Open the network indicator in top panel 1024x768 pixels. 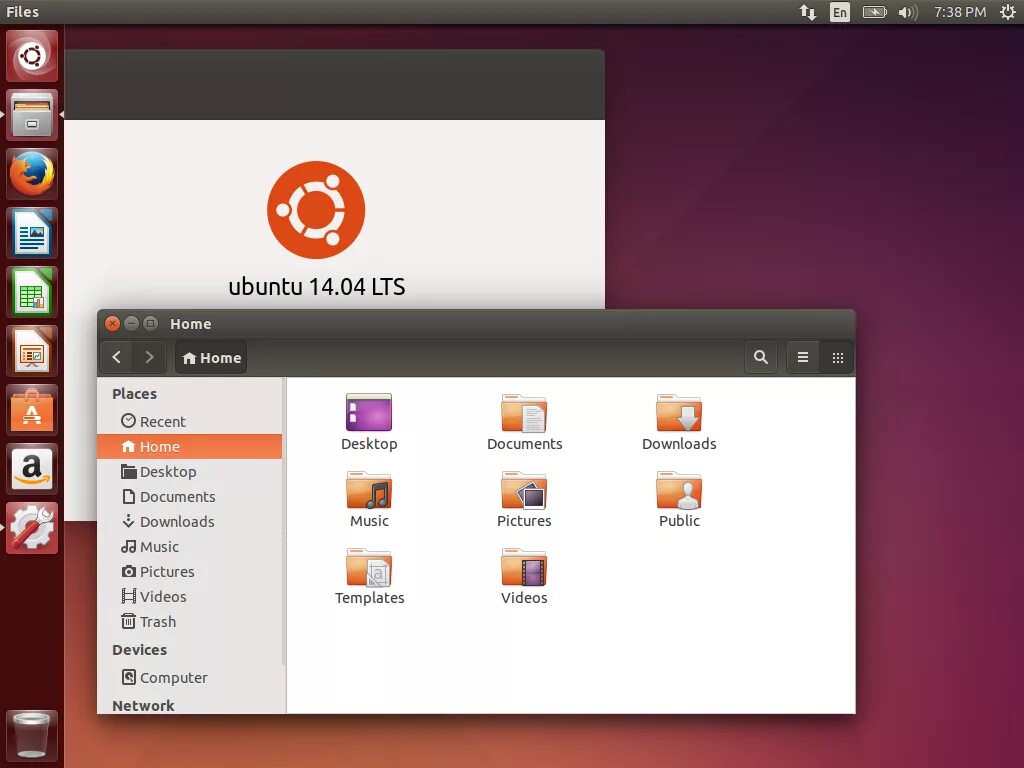pos(808,12)
